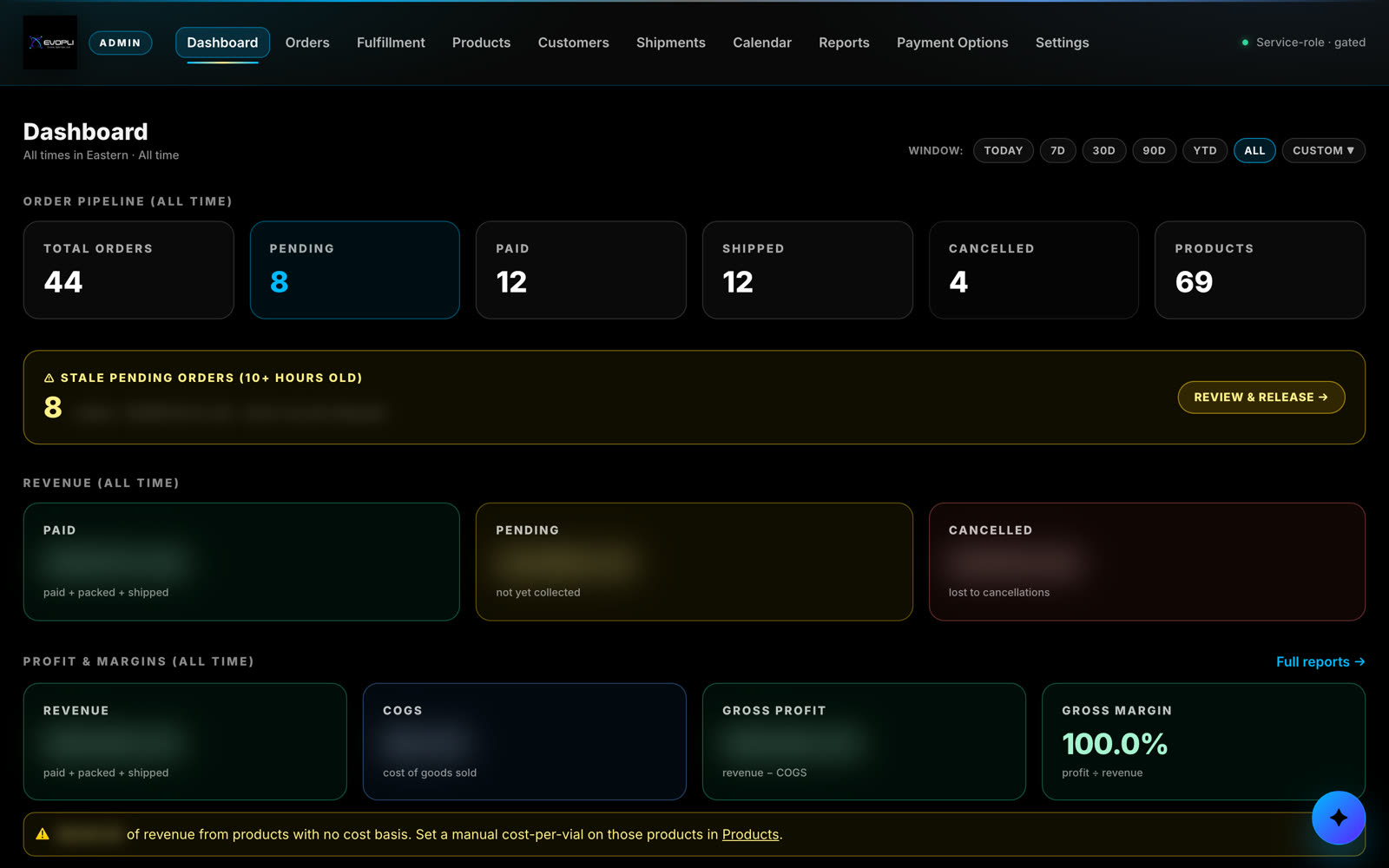Click the "cost of goods sold" caption
Viewport: 1389px width, 868px height.
[x=430, y=773]
